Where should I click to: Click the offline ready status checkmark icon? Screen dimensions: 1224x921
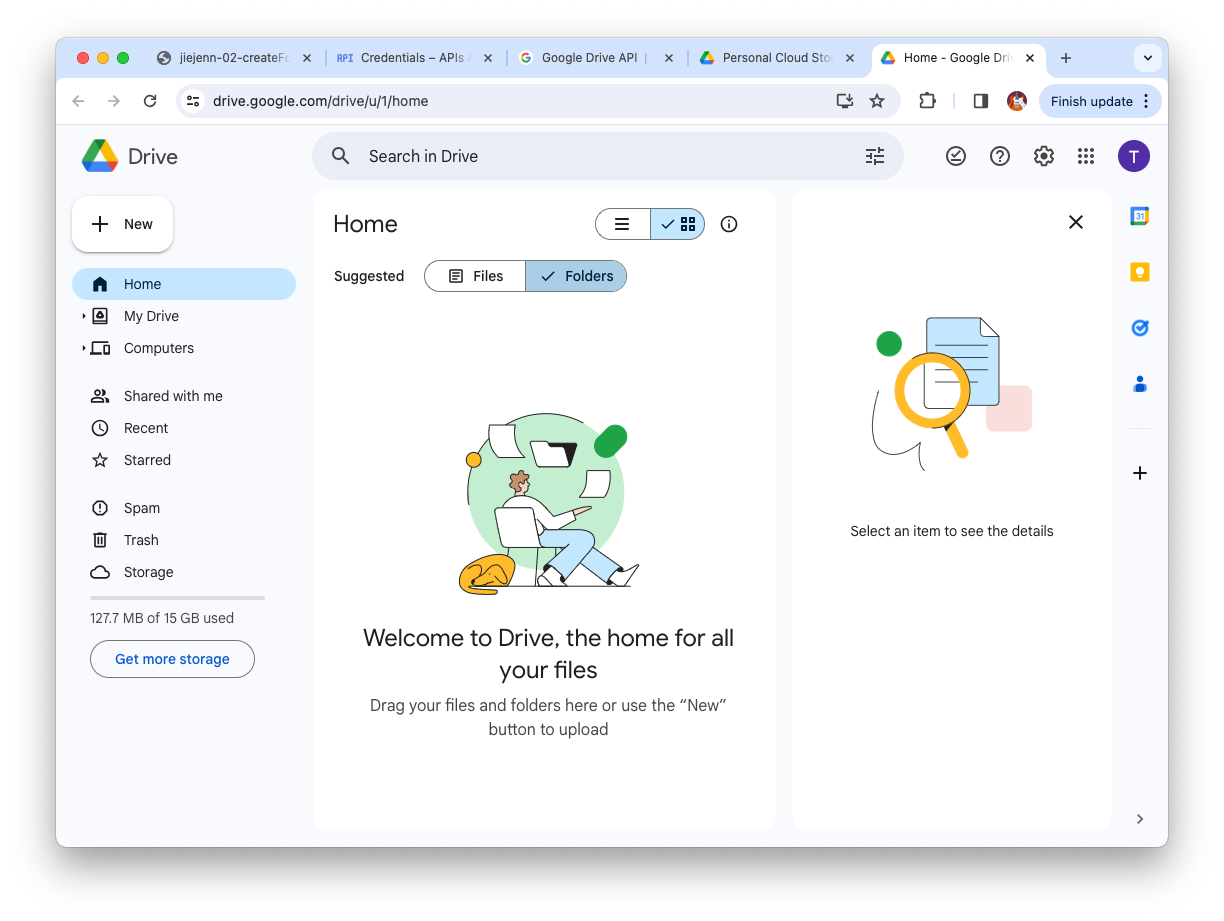956,156
